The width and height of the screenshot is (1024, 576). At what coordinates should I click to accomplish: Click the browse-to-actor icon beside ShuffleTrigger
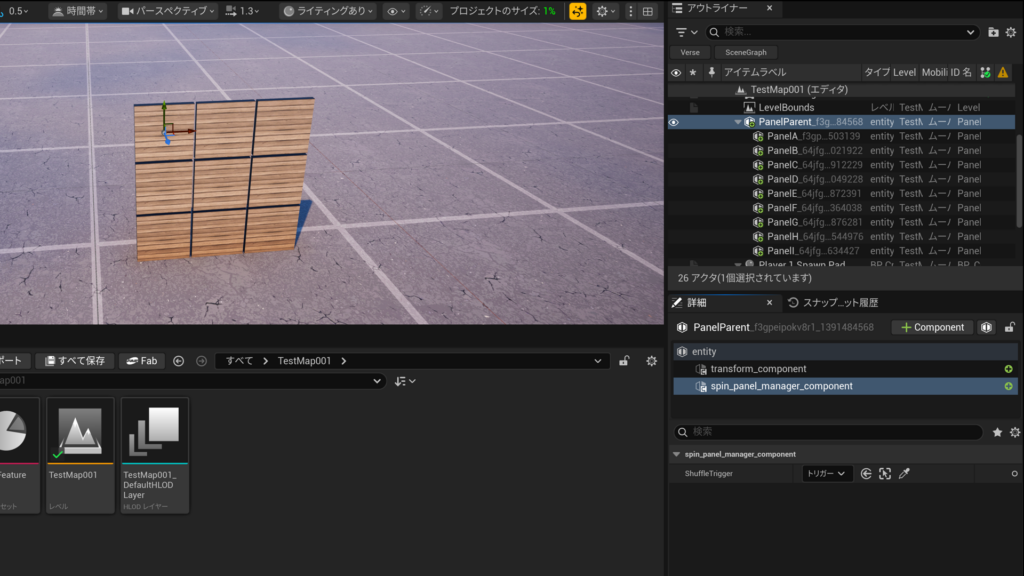tap(885, 474)
